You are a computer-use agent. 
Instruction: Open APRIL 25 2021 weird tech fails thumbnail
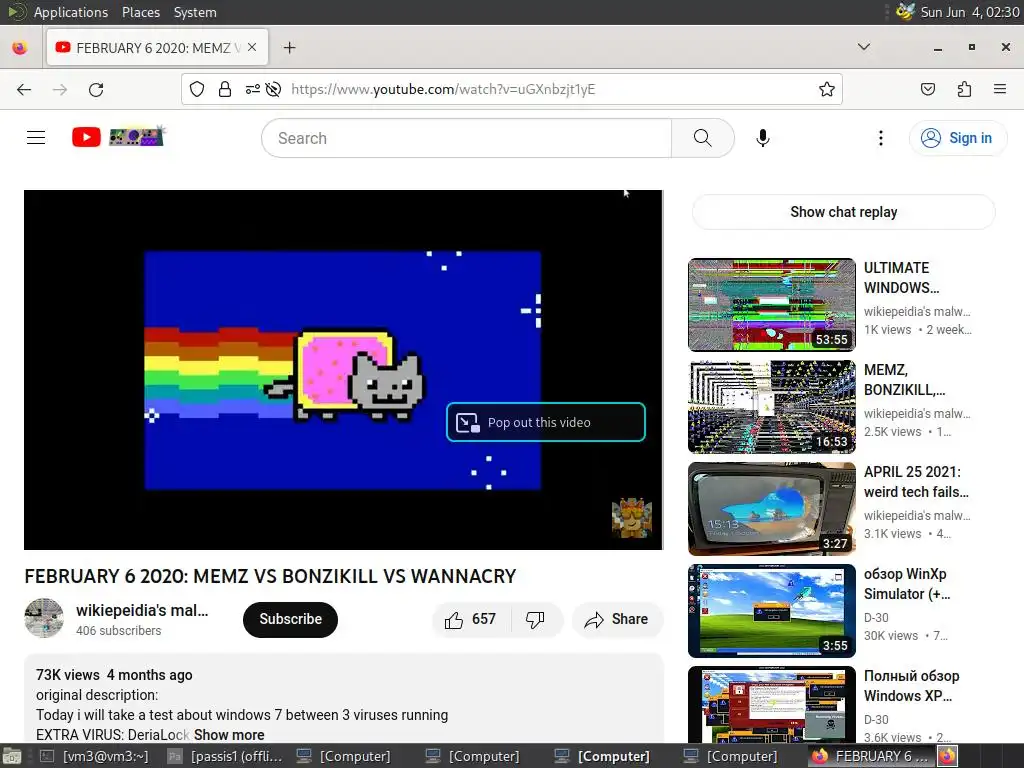pos(772,509)
